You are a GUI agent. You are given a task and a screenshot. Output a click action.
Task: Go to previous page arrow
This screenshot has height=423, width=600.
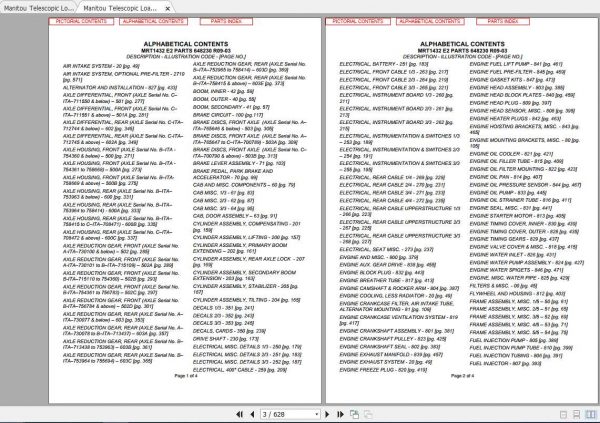tap(252, 414)
